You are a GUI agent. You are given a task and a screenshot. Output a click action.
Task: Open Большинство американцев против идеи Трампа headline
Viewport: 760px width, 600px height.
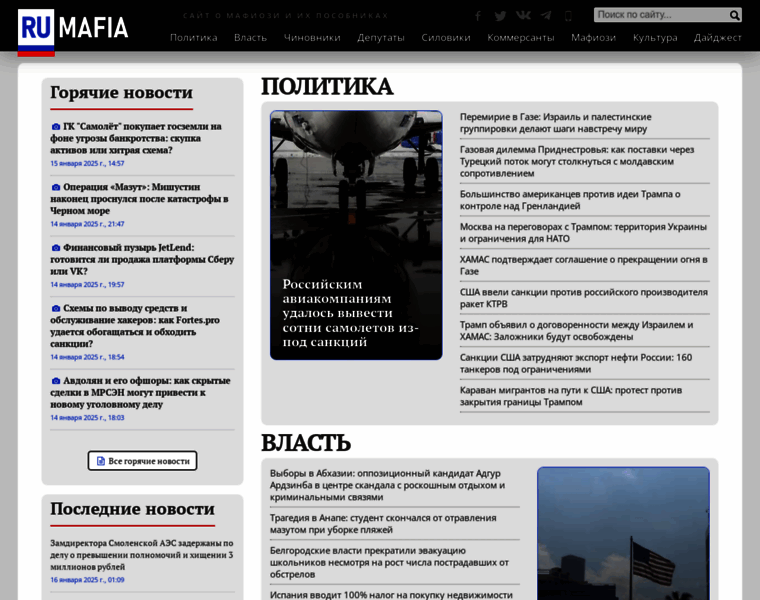(x=570, y=200)
